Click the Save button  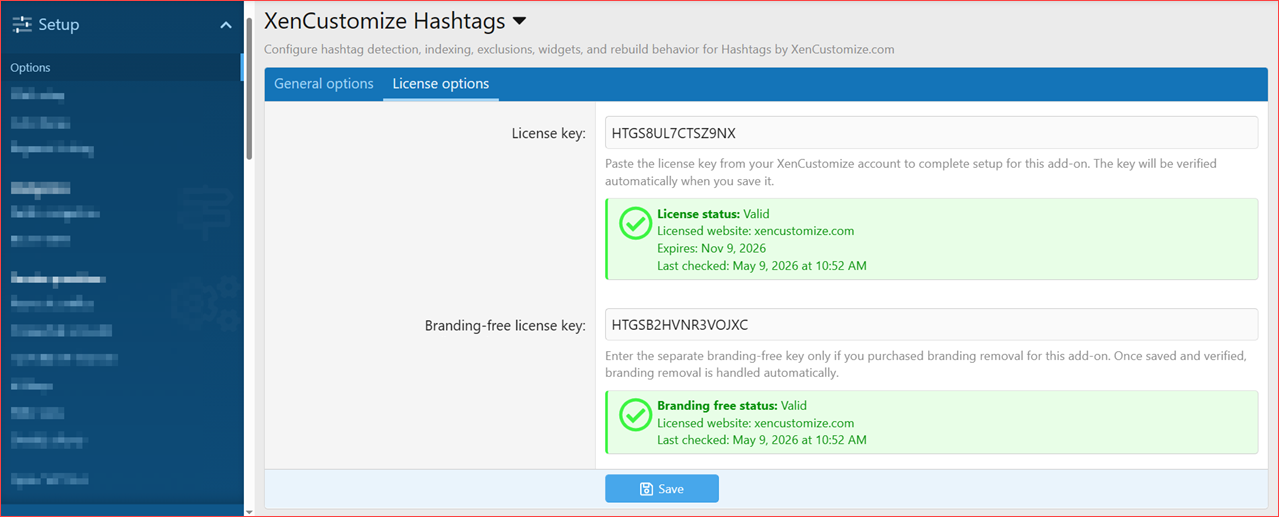pyautogui.click(x=662, y=489)
